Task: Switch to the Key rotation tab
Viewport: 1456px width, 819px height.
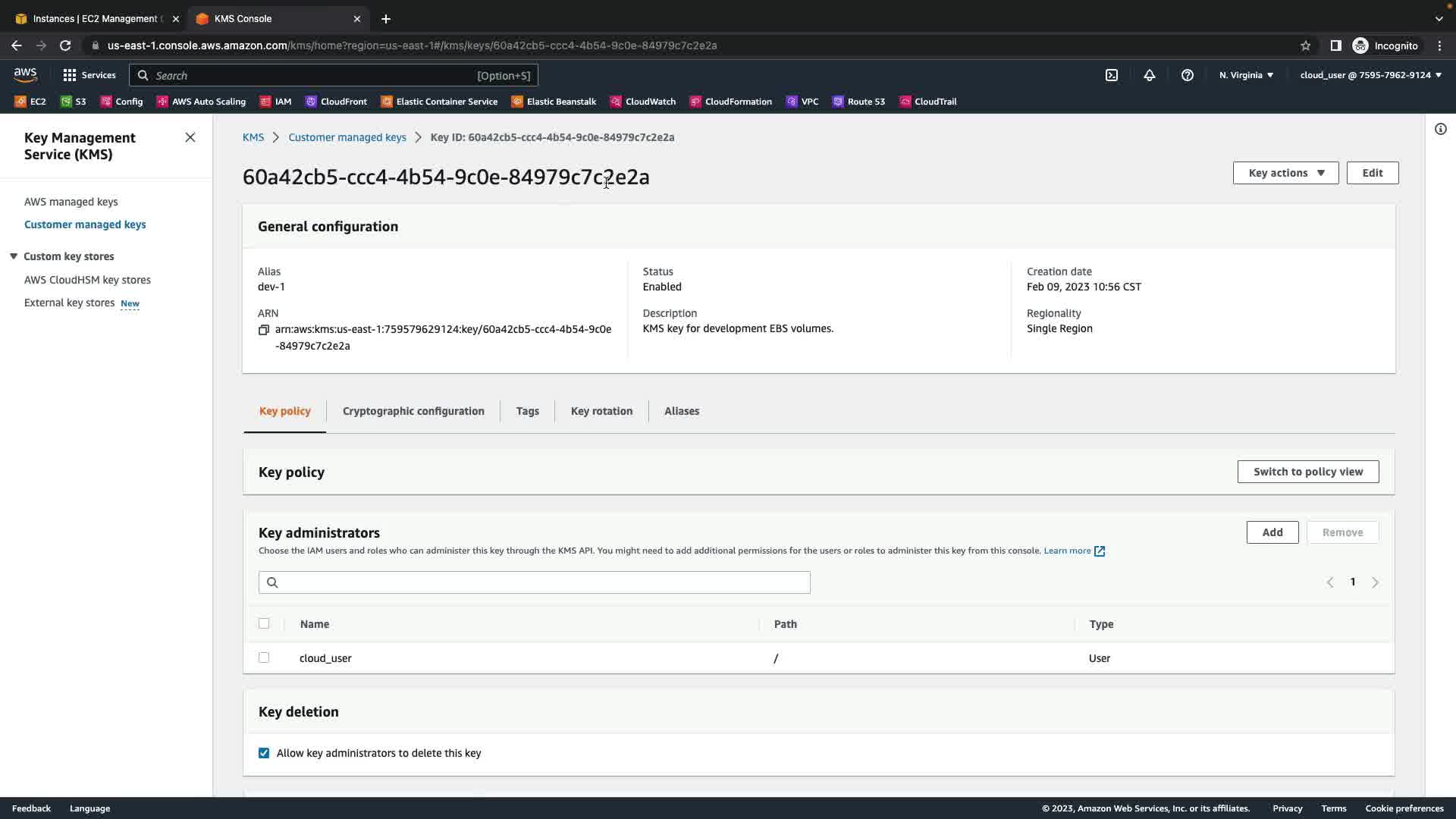Action: point(601,411)
